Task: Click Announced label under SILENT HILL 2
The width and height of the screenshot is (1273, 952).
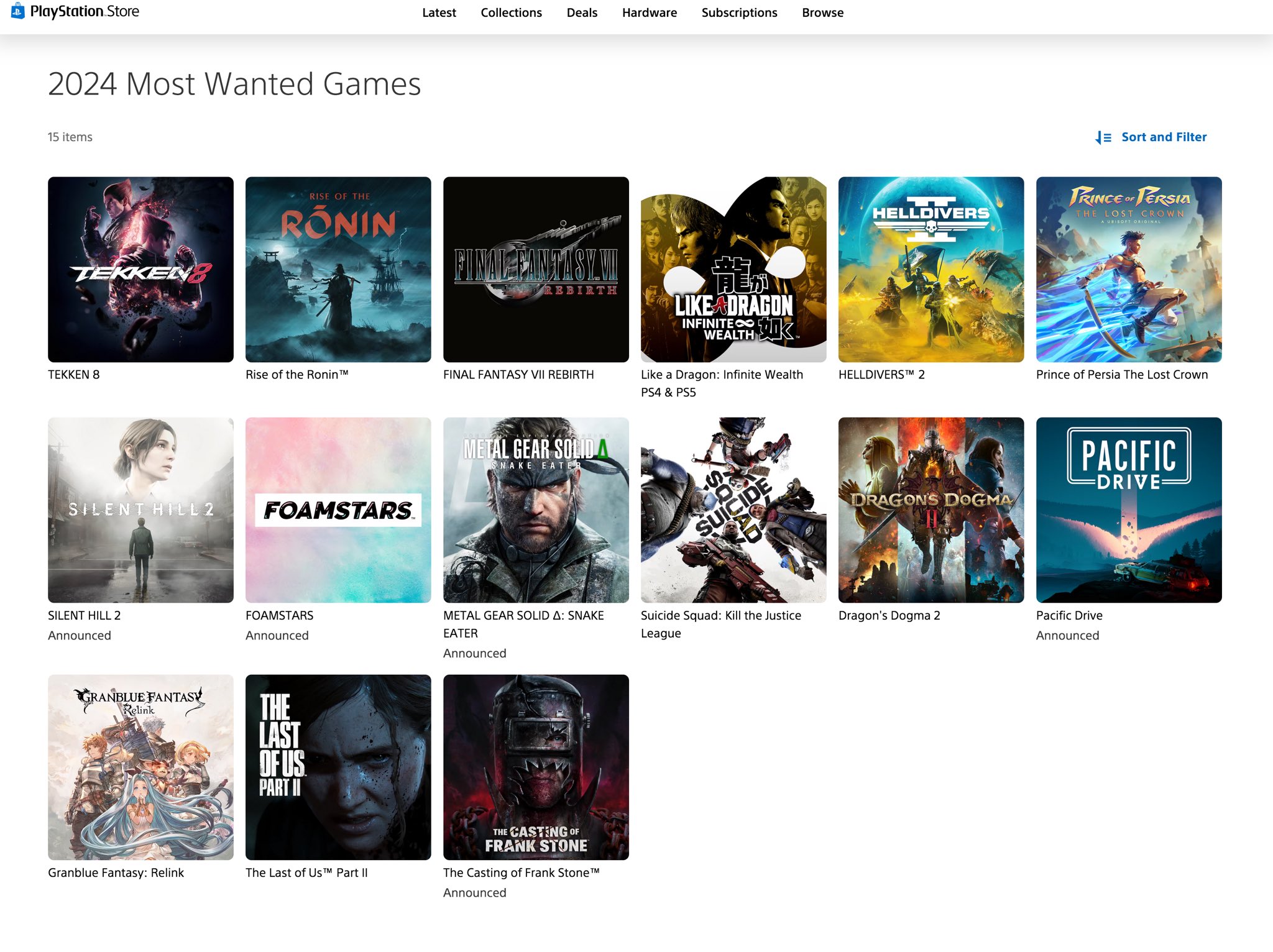Action: 80,635
